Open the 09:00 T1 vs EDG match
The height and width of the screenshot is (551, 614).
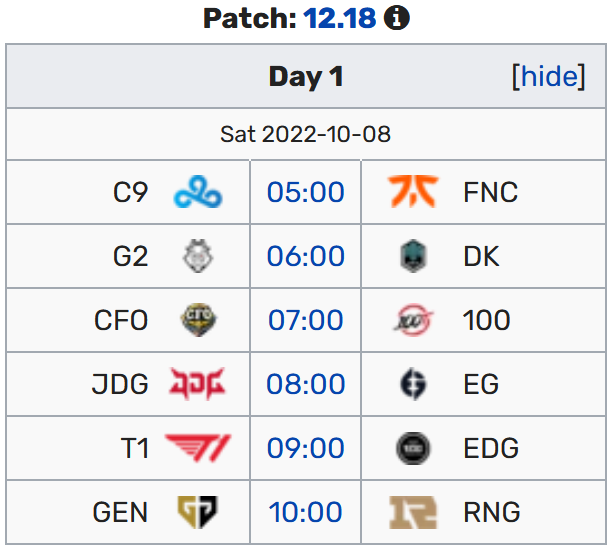(x=305, y=448)
